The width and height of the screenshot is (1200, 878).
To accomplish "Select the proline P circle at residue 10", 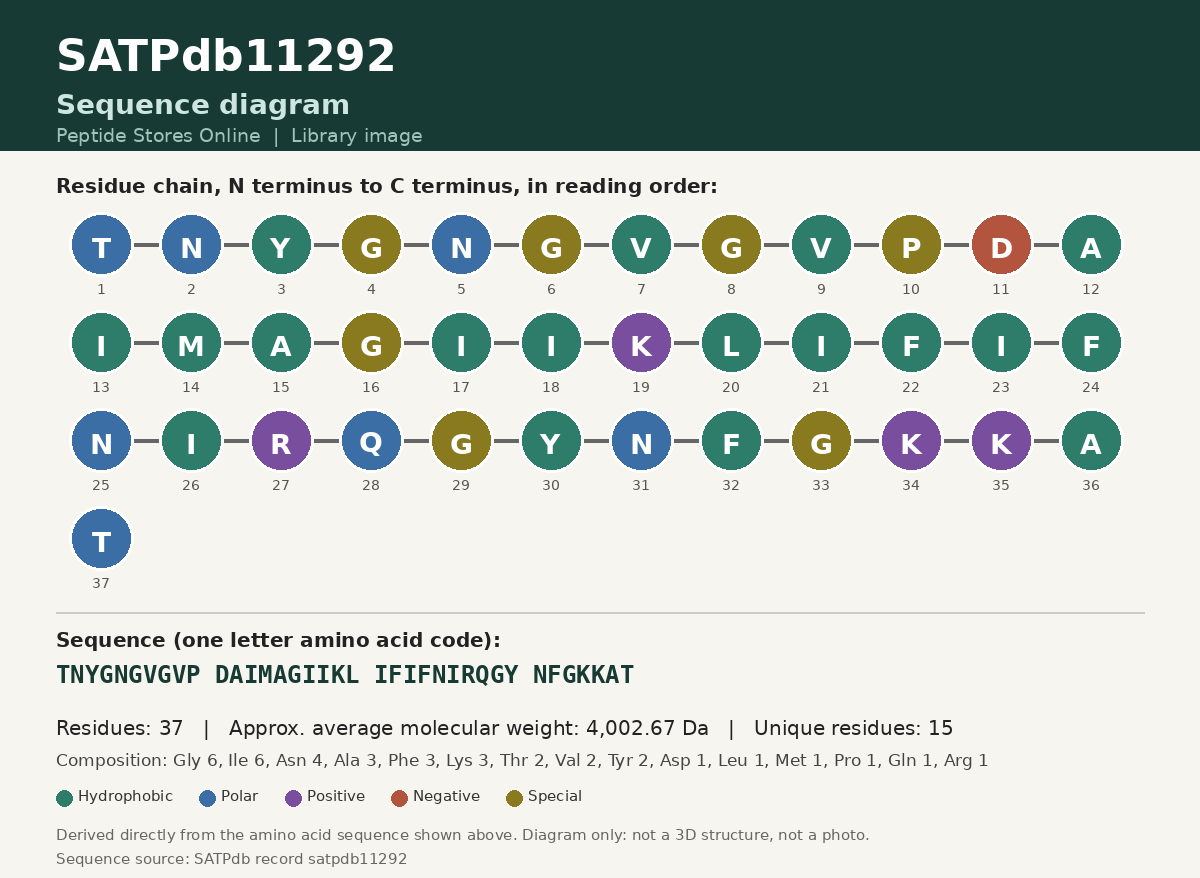I will click(x=911, y=245).
